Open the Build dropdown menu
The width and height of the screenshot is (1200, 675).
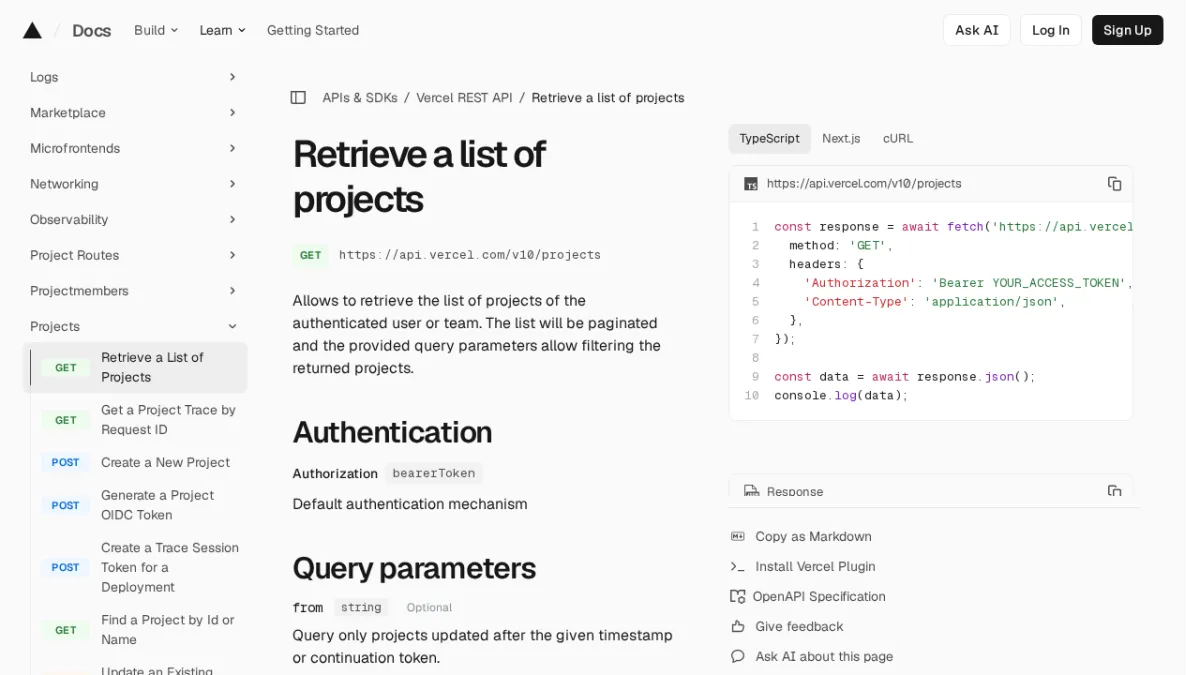tap(156, 30)
